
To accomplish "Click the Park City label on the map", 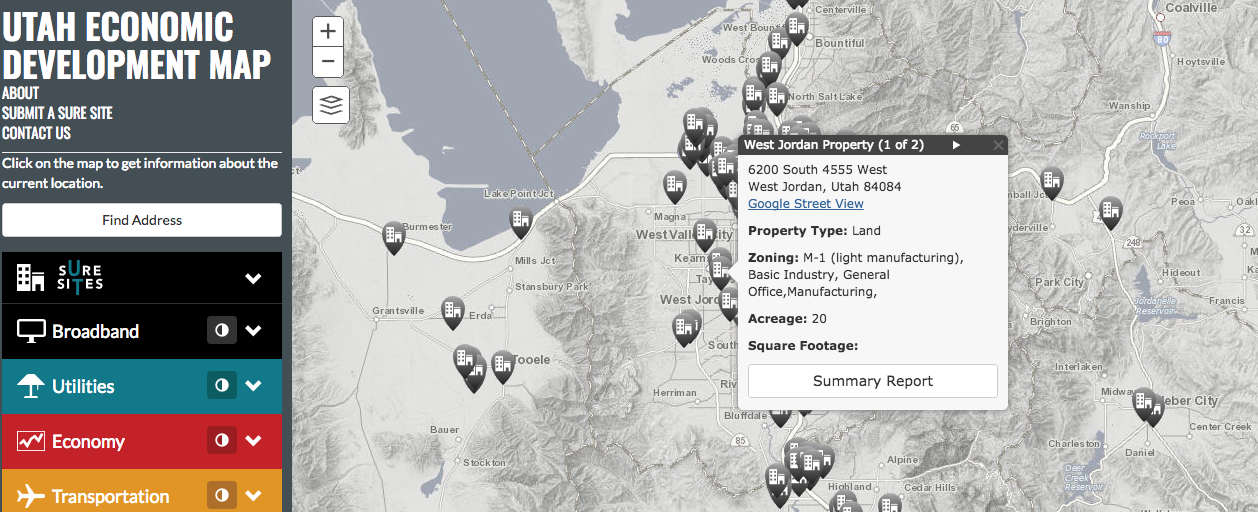I will (1060, 282).
